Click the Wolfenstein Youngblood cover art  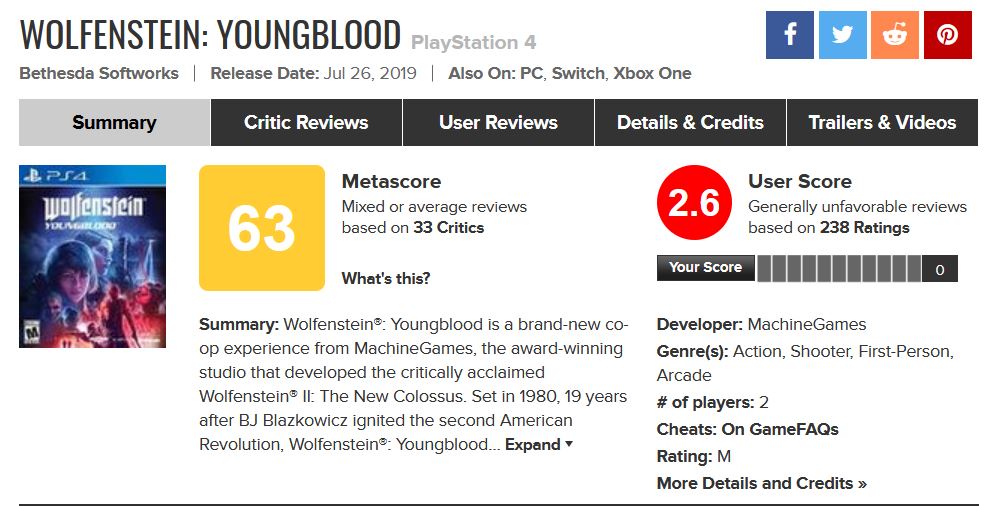(x=92, y=256)
